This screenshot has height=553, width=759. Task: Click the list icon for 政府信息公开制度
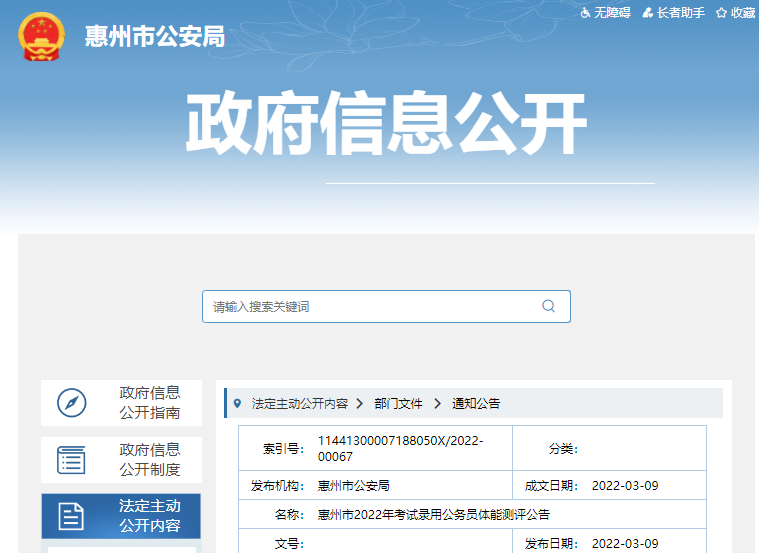coord(72,460)
